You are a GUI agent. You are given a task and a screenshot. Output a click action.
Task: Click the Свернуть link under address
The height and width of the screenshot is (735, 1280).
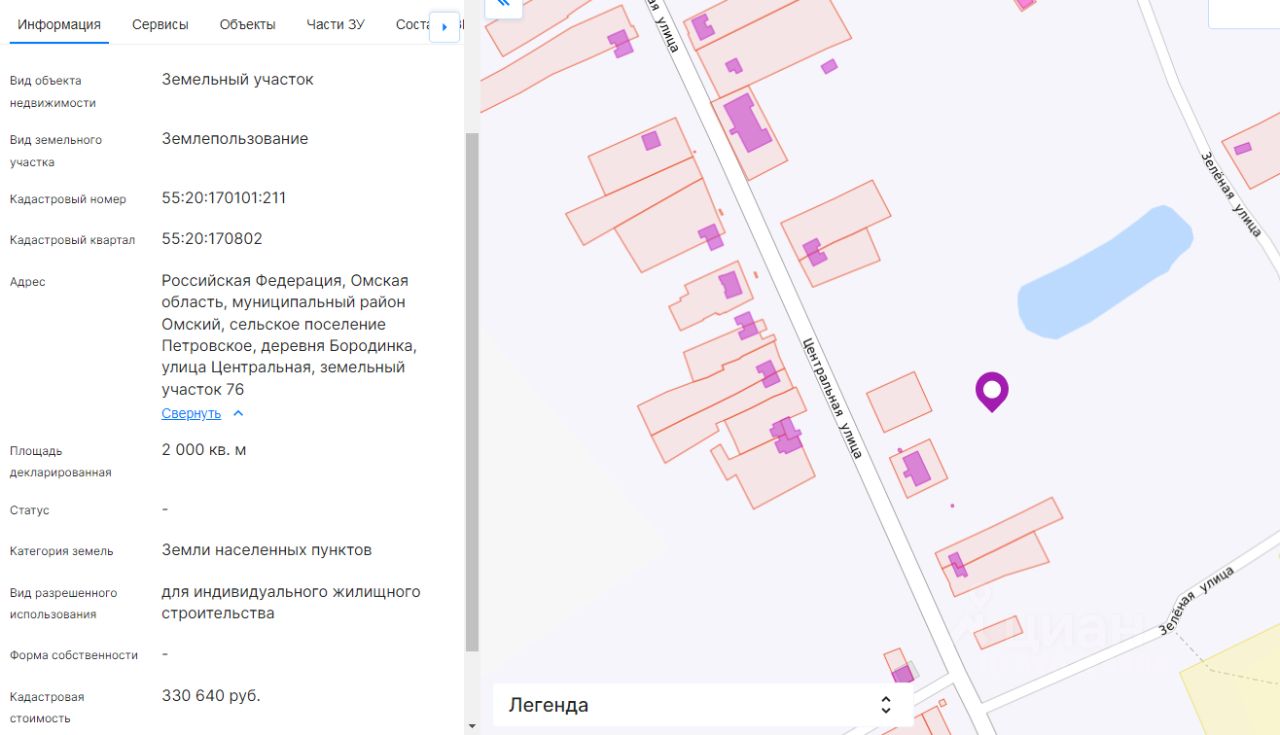(191, 413)
